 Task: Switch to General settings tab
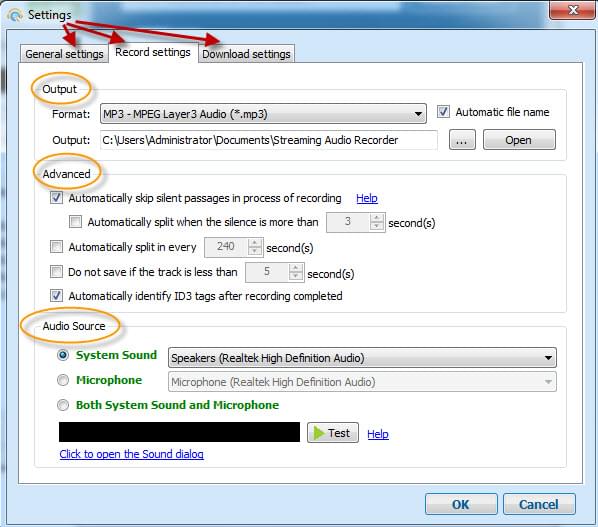64,54
